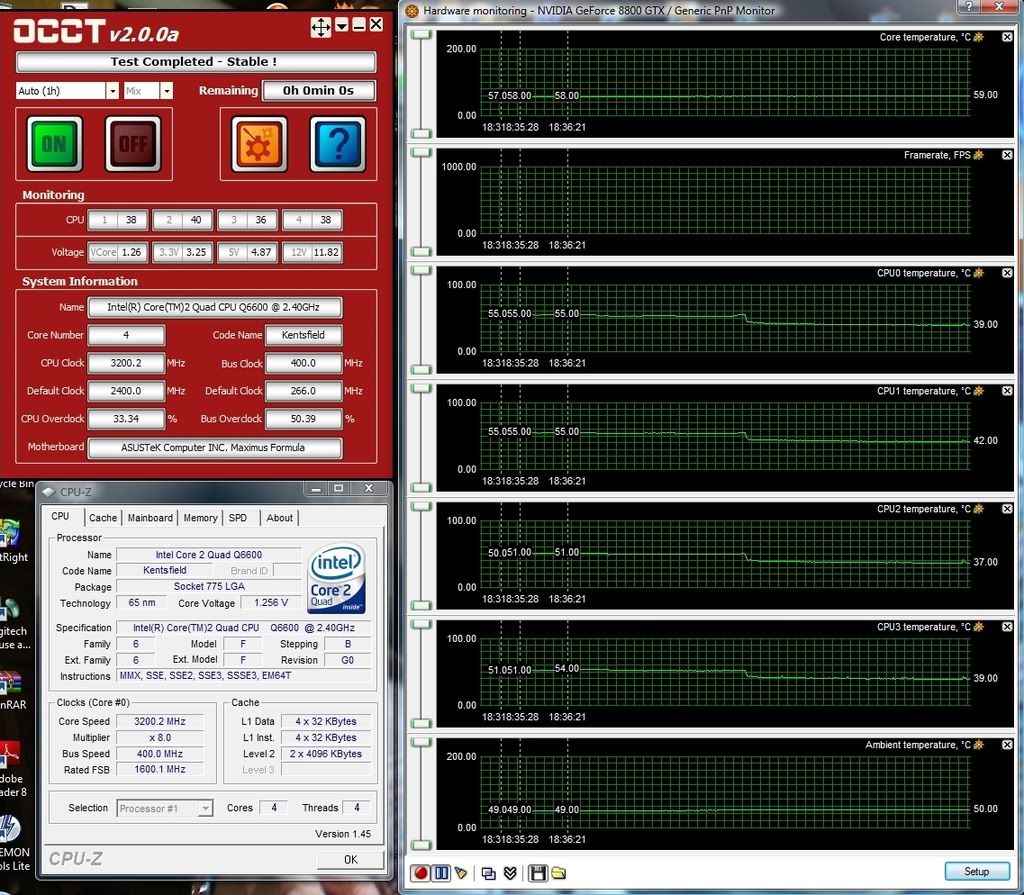Viewport: 1024px width, 895px height.
Task: Click the Core Voltage 1.256 V value in CPU-Z
Action: (x=270, y=602)
